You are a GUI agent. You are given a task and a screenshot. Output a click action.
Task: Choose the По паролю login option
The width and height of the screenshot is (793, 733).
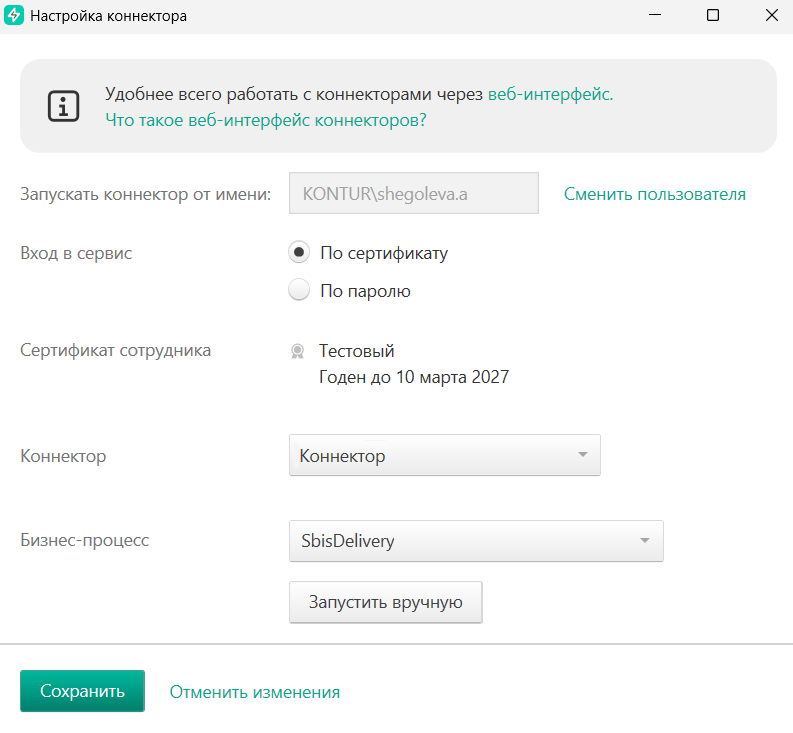click(298, 291)
